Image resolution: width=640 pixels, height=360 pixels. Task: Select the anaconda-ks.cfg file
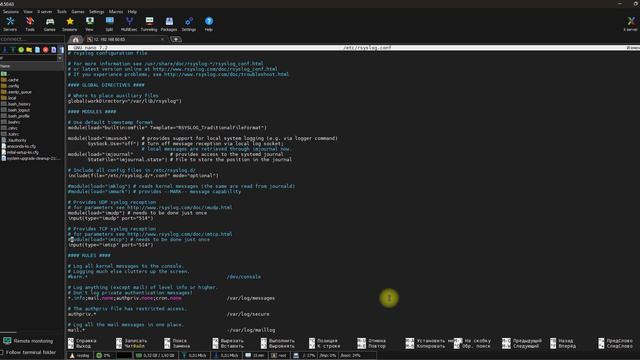click(x=19, y=146)
